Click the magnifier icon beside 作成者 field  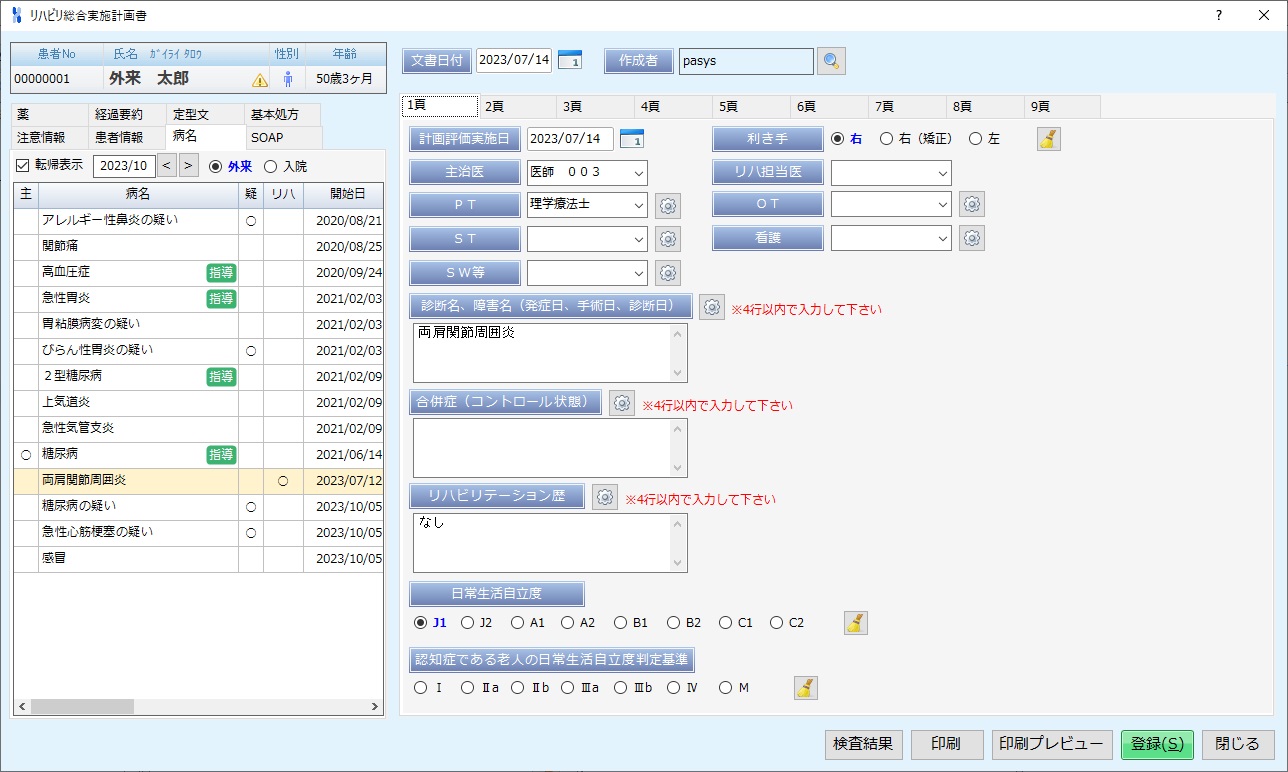pos(831,61)
